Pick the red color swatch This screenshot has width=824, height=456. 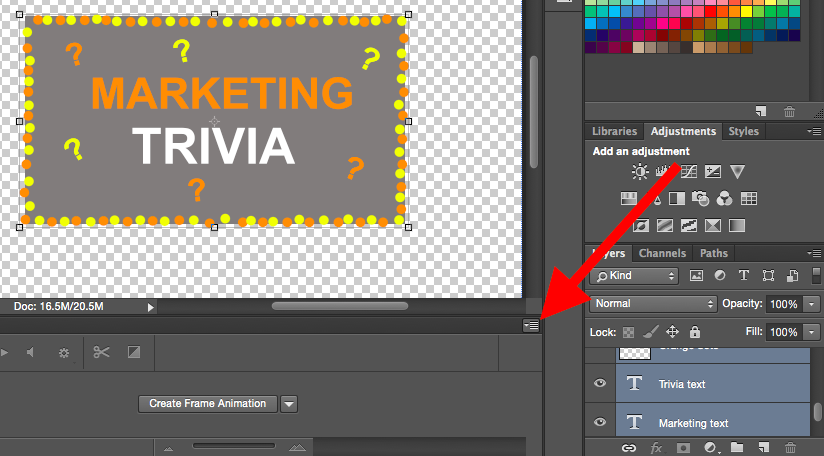point(712,11)
